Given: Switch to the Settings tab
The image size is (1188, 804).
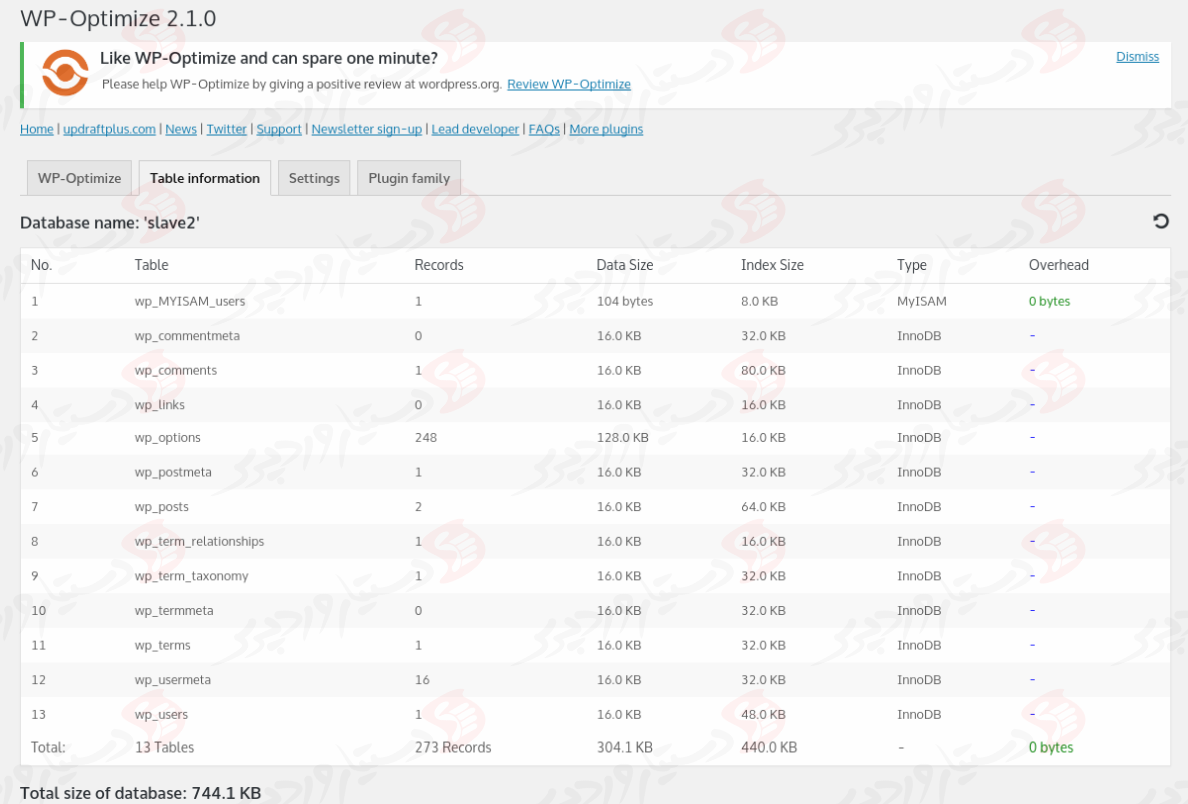Looking at the screenshot, I should tap(314, 178).
